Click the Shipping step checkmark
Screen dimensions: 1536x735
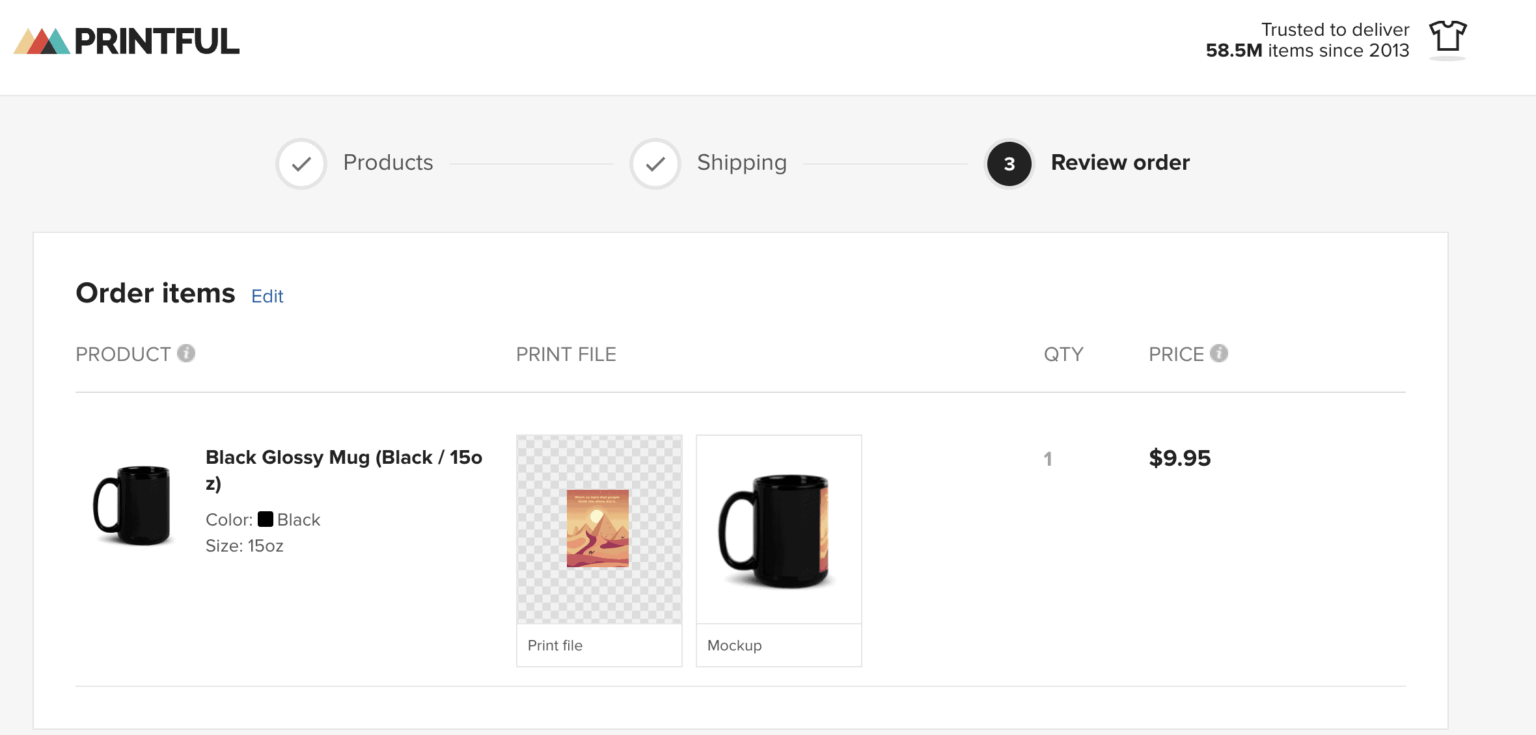(655, 163)
